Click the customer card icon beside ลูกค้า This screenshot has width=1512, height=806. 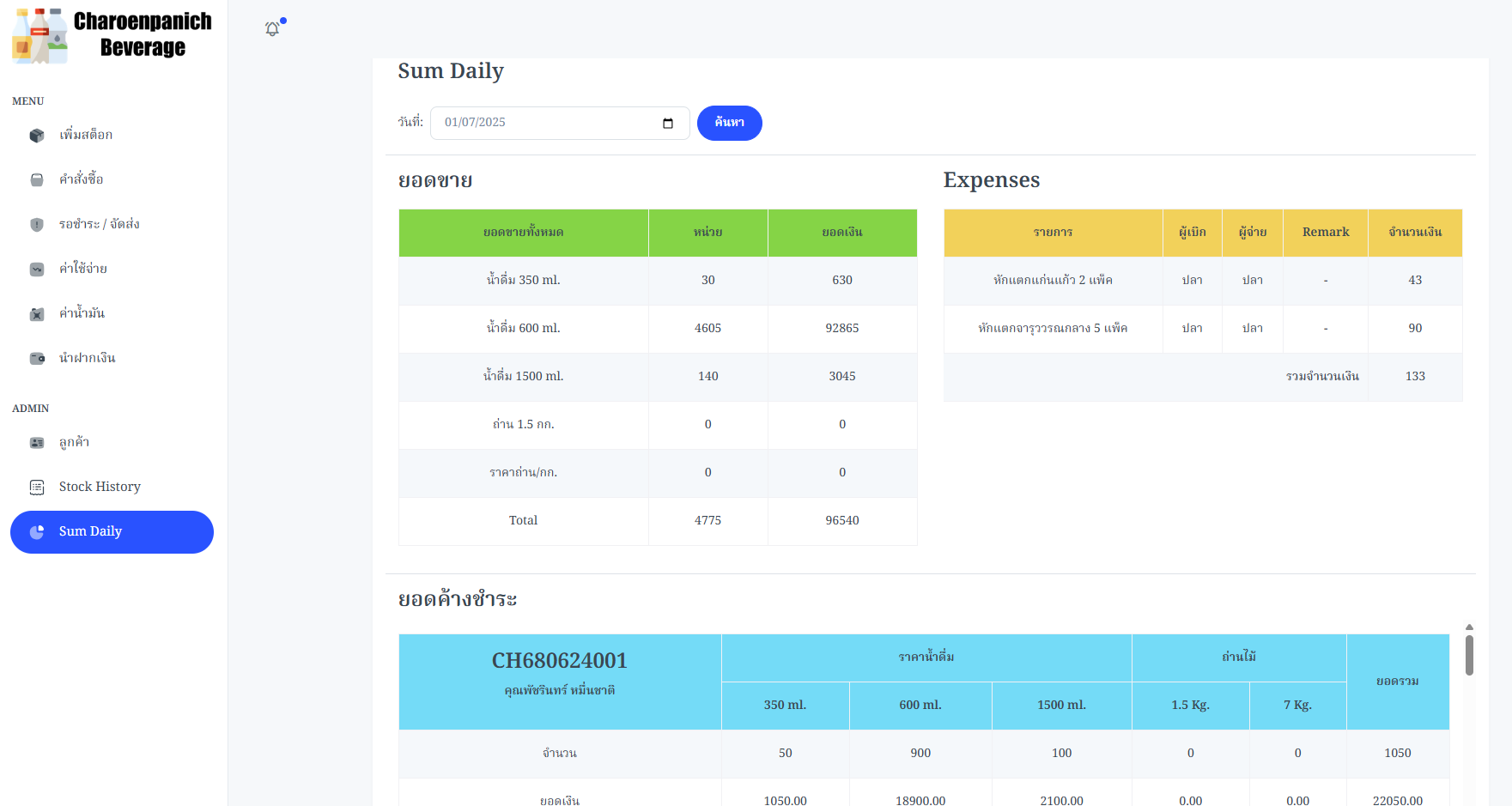click(37, 443)
